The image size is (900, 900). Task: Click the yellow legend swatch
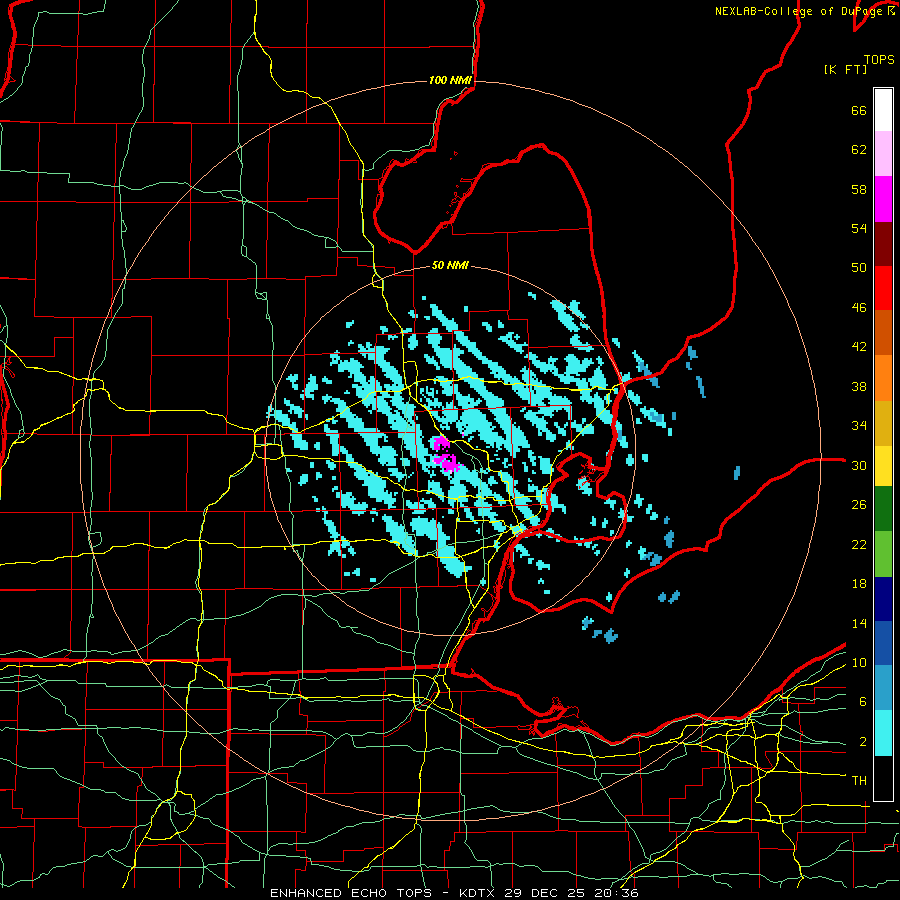tap(883, 466)
